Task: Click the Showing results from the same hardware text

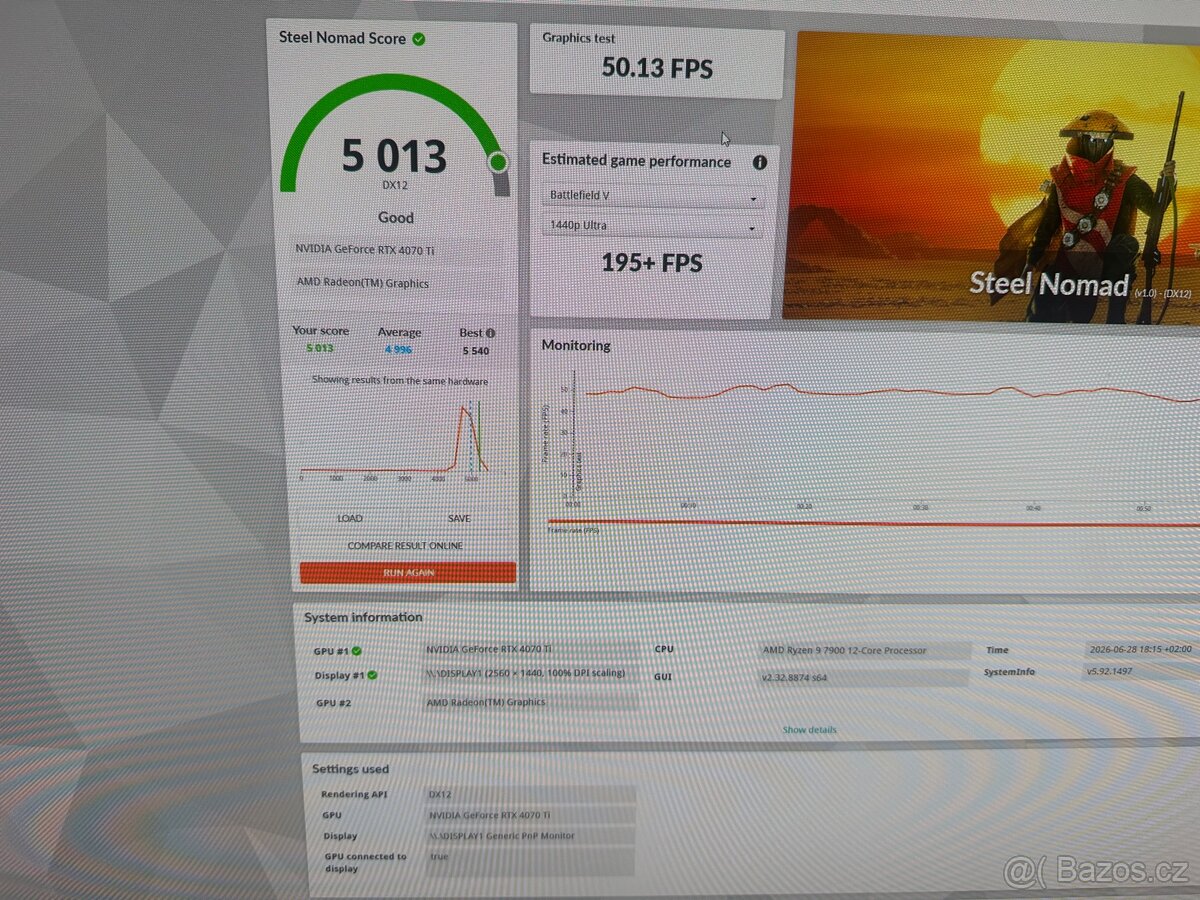Action: 400,380
